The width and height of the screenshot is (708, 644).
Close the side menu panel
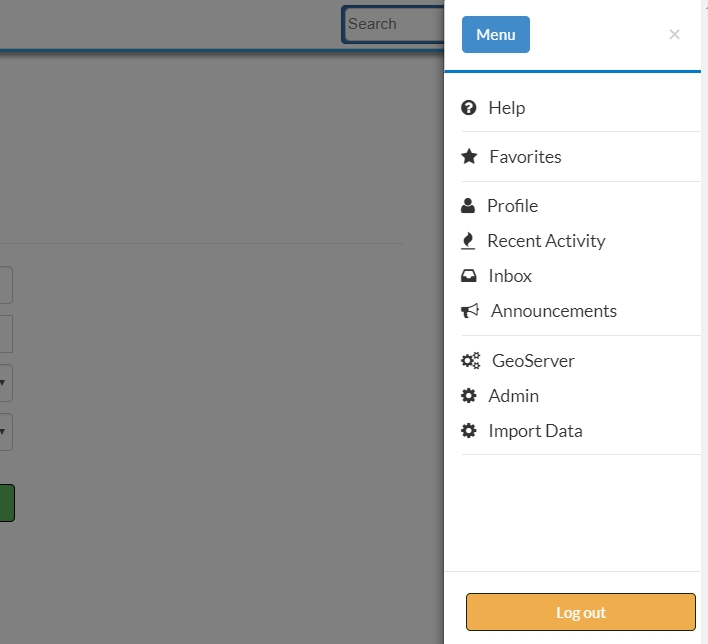pyautogui.click(x=674, y=34)
